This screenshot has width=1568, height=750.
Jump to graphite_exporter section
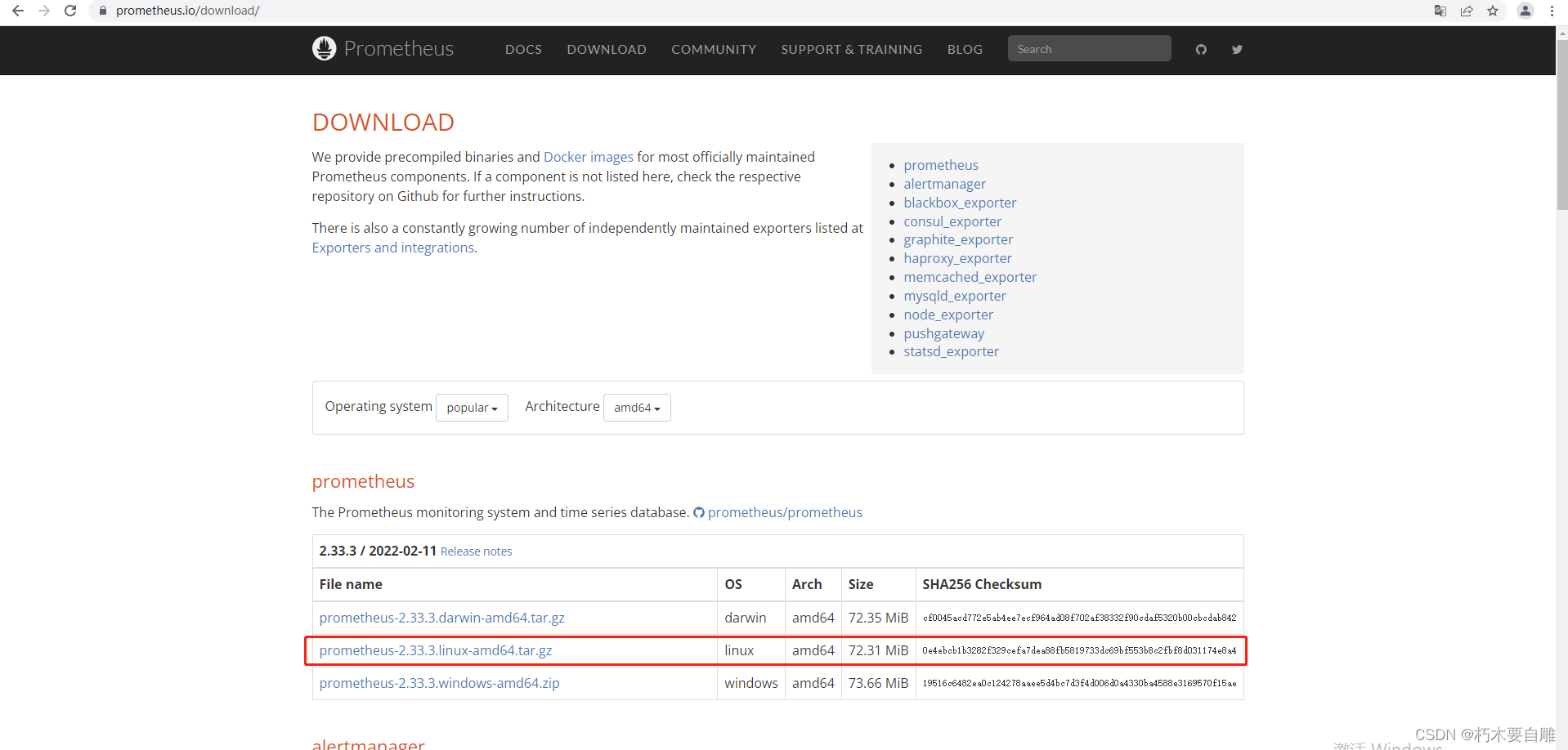point(958,239)
